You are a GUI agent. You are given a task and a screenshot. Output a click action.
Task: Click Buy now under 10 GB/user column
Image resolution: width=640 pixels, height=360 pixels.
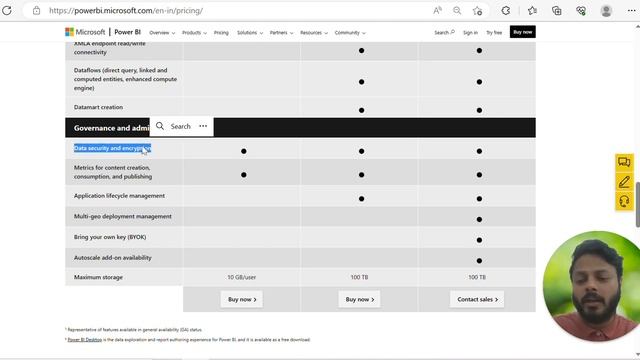(x=242, y=299)
